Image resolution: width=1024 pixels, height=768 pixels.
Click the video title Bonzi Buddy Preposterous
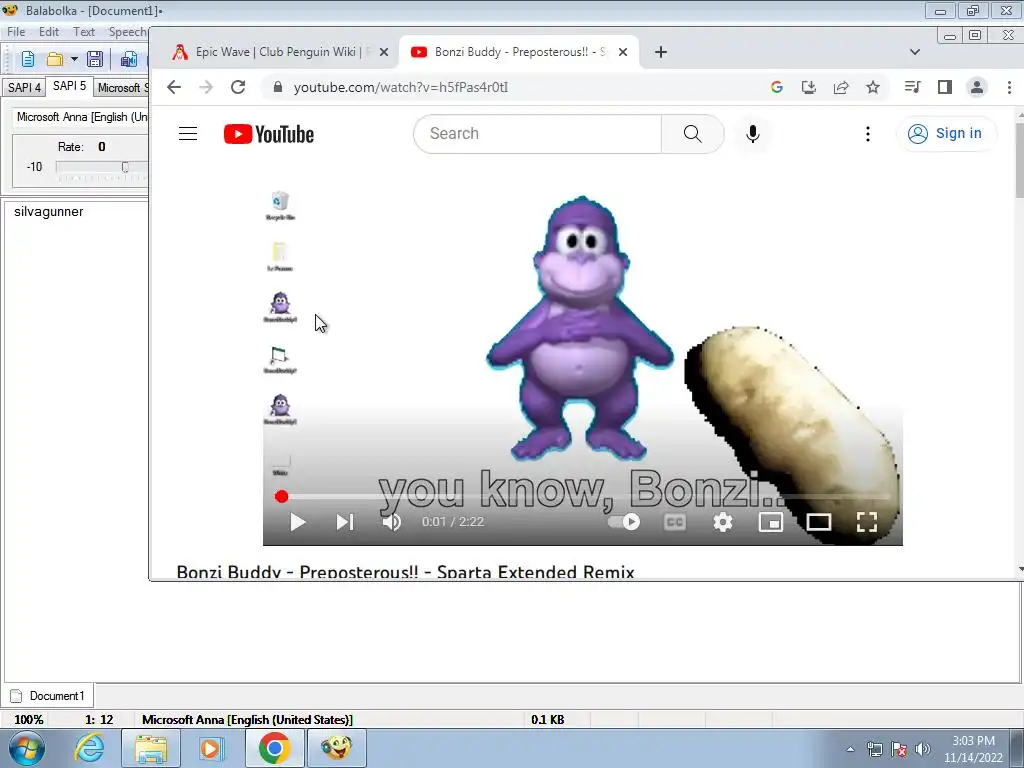(406, 572)
